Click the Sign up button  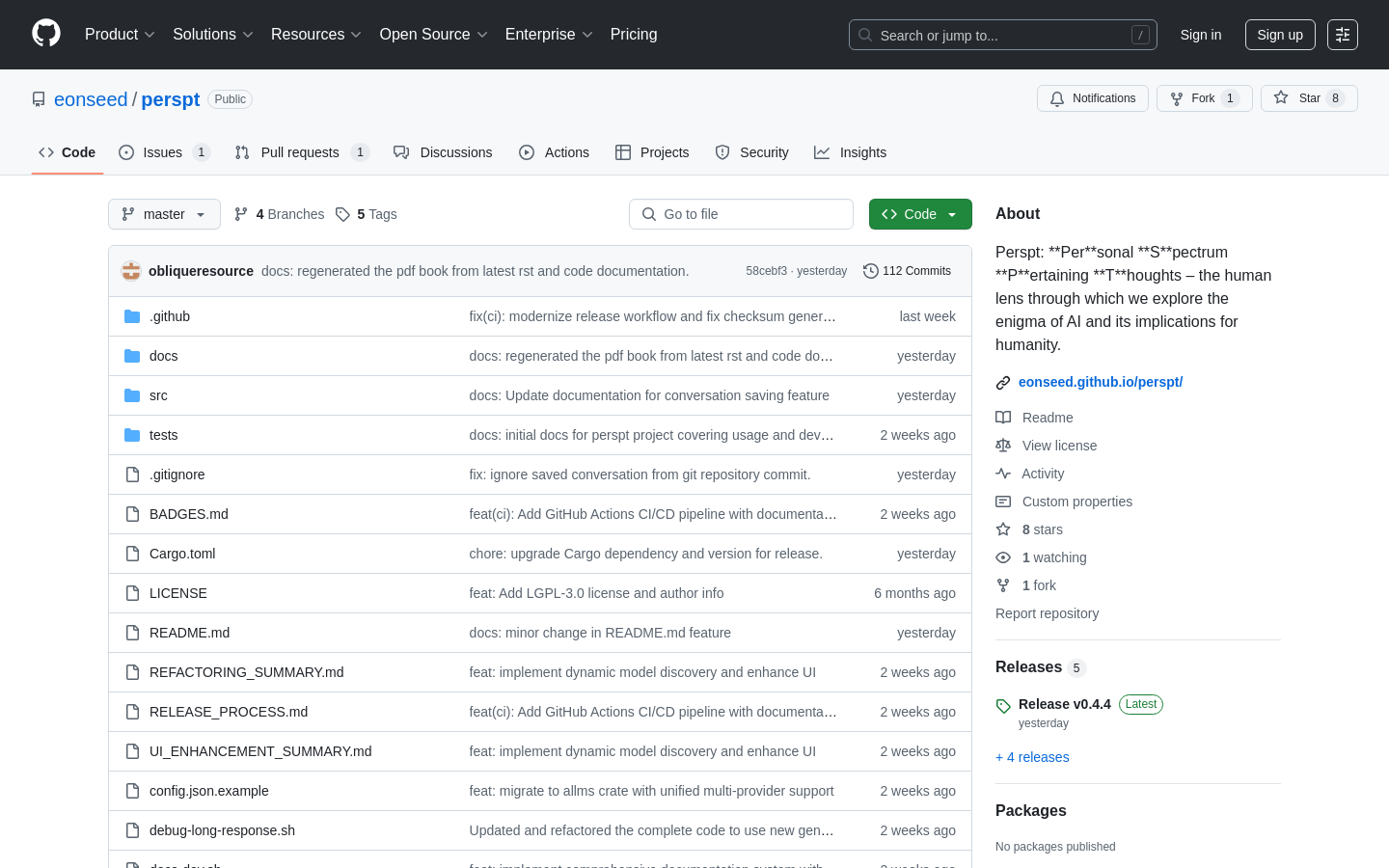1280,35
